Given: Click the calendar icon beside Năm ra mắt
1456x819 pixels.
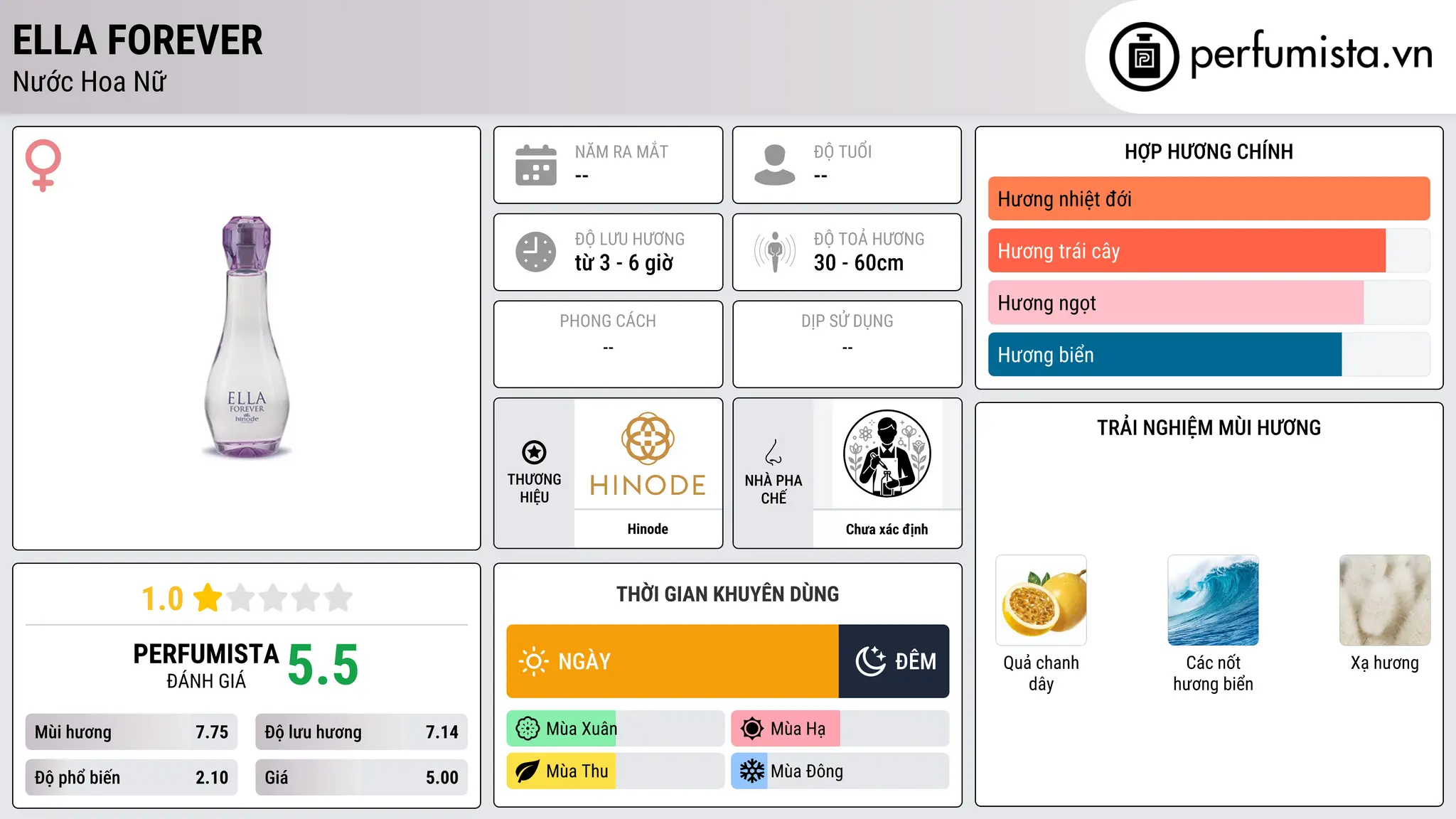Looking at the screenshot, I should pyautogui.click(x=536, y=165).
